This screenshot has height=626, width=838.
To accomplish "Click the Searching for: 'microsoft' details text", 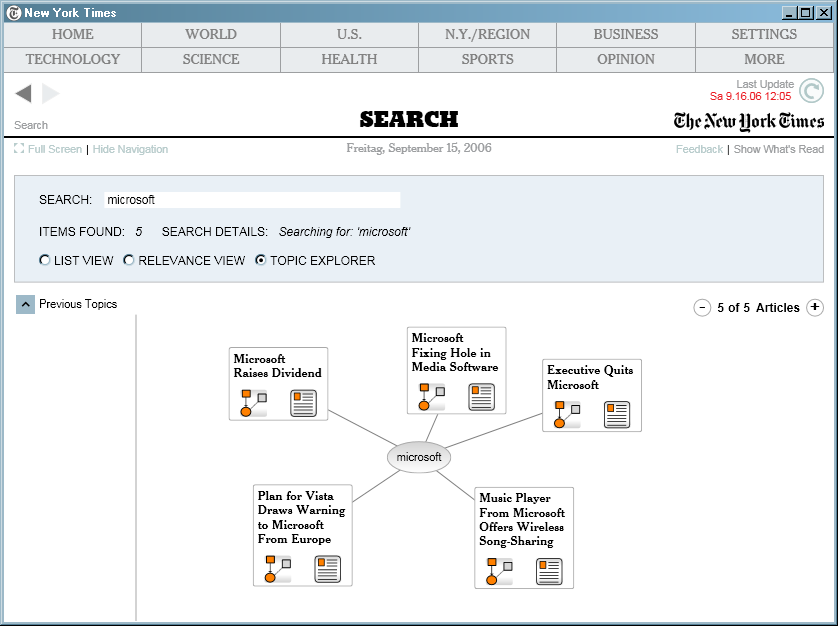I will 345,231.
